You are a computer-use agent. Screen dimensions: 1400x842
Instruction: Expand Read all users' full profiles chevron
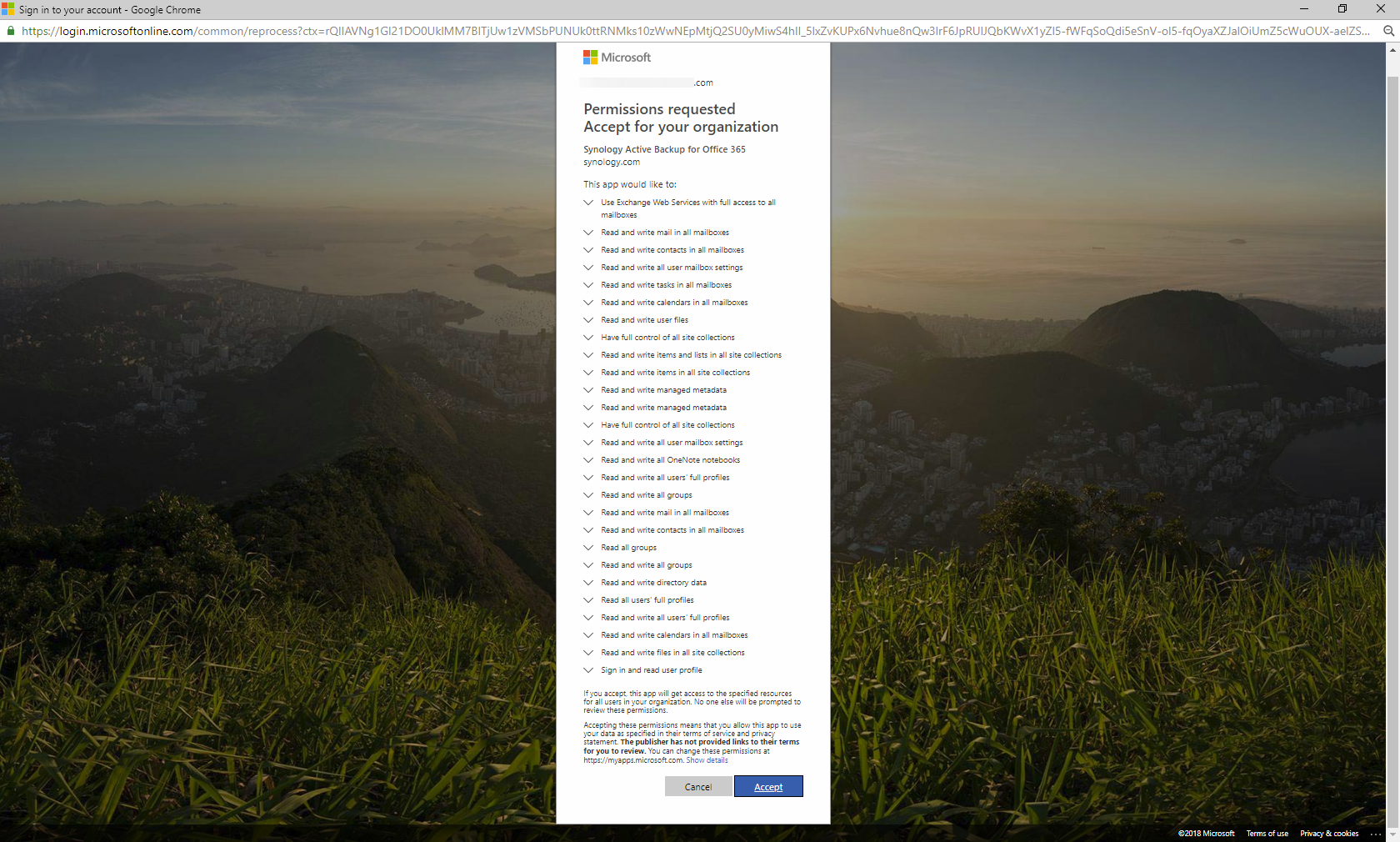[588, 600]
